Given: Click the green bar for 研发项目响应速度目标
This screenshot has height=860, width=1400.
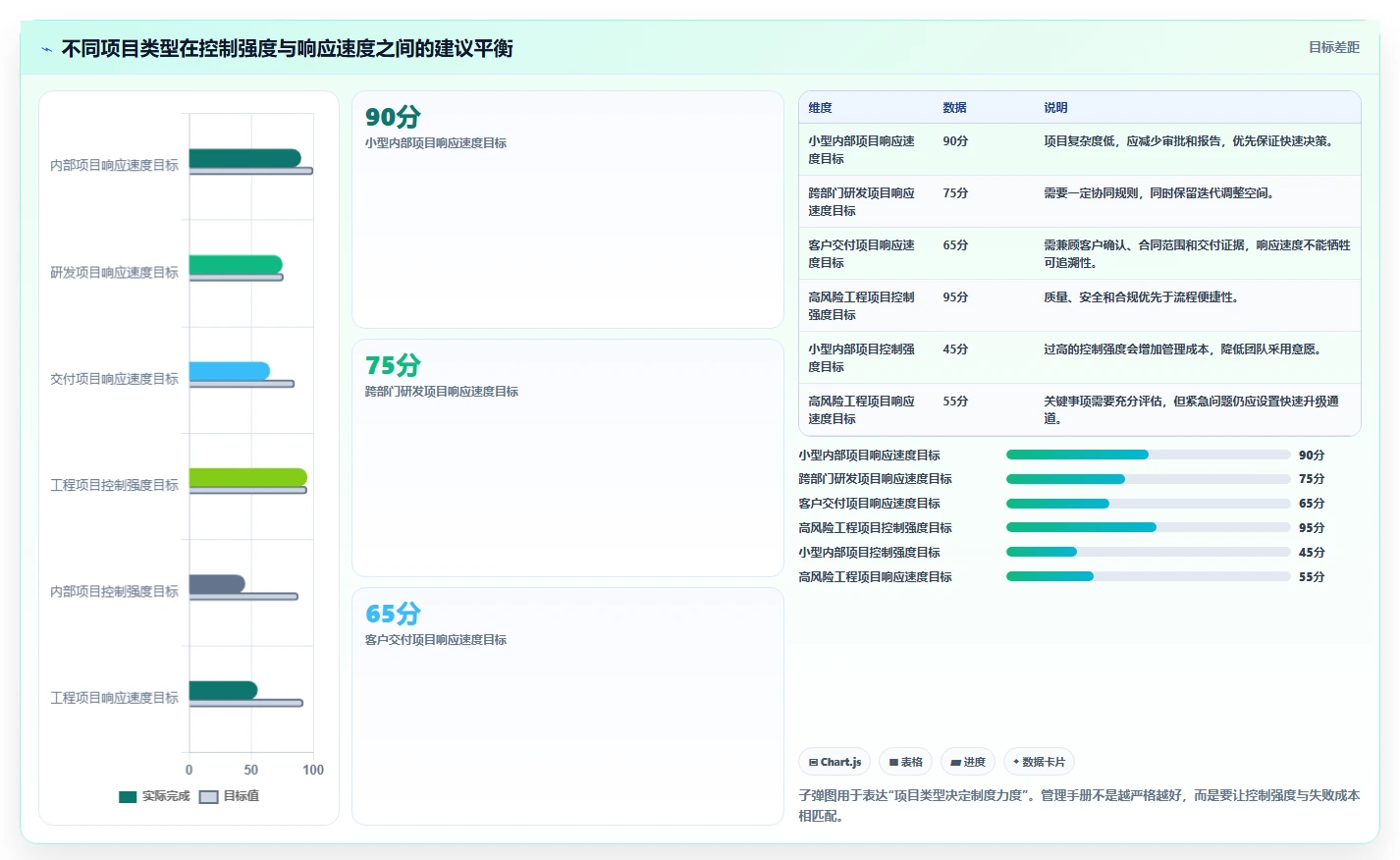Looking at the screenshot, I should pos(236,264).
